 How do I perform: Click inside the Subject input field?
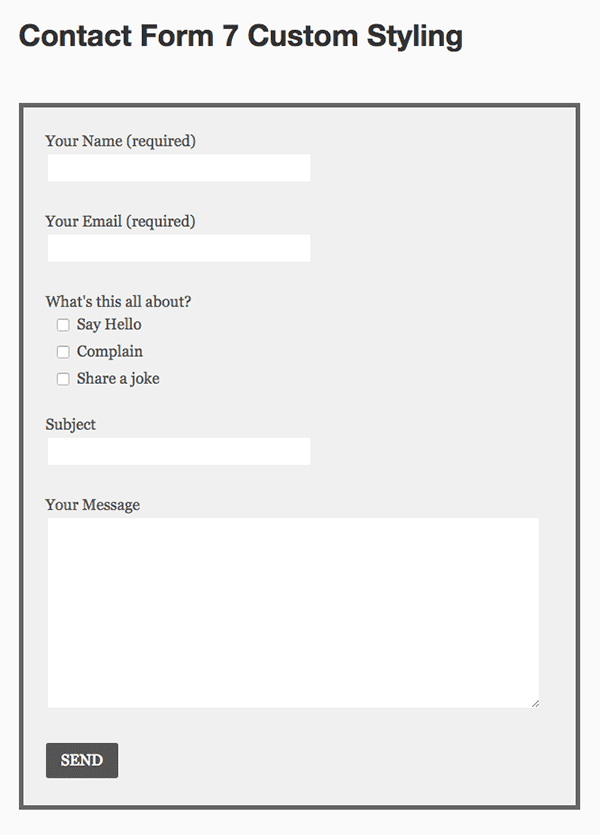(178, 451)
